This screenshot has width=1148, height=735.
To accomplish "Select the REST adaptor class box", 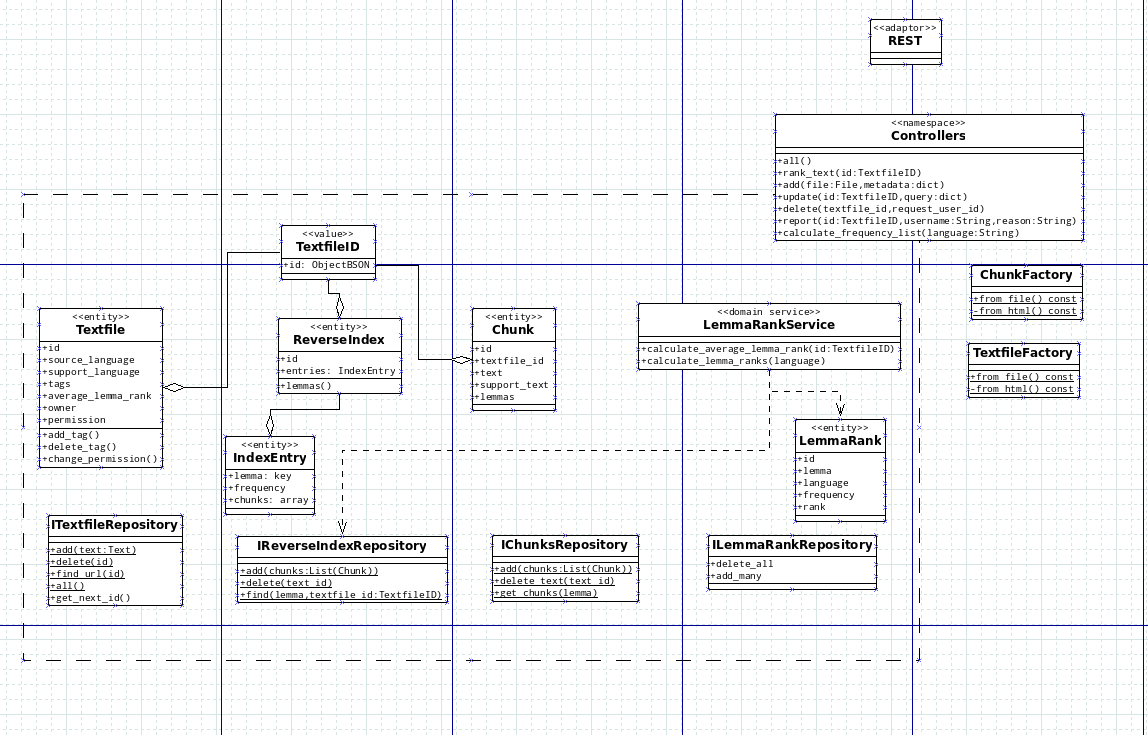I will [x=905, y=40].
